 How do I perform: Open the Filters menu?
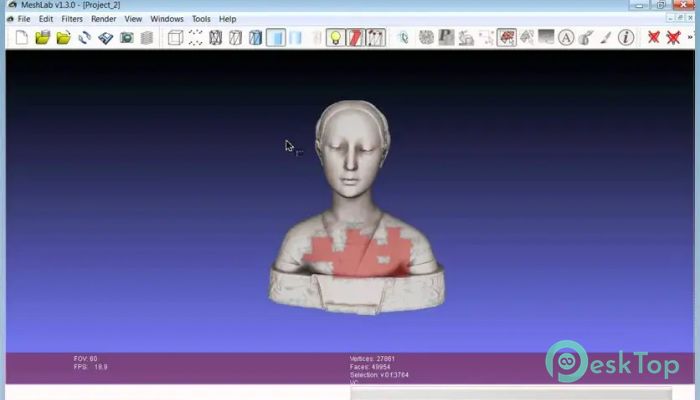(72, 19)
